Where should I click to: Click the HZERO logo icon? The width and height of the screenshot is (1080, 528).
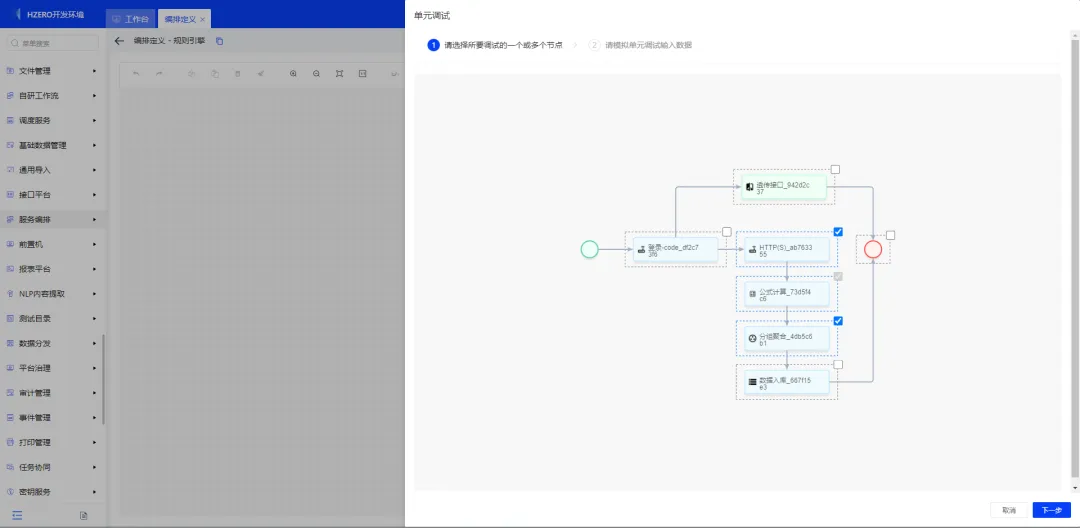pyautogui.click(x=17, y=14)
